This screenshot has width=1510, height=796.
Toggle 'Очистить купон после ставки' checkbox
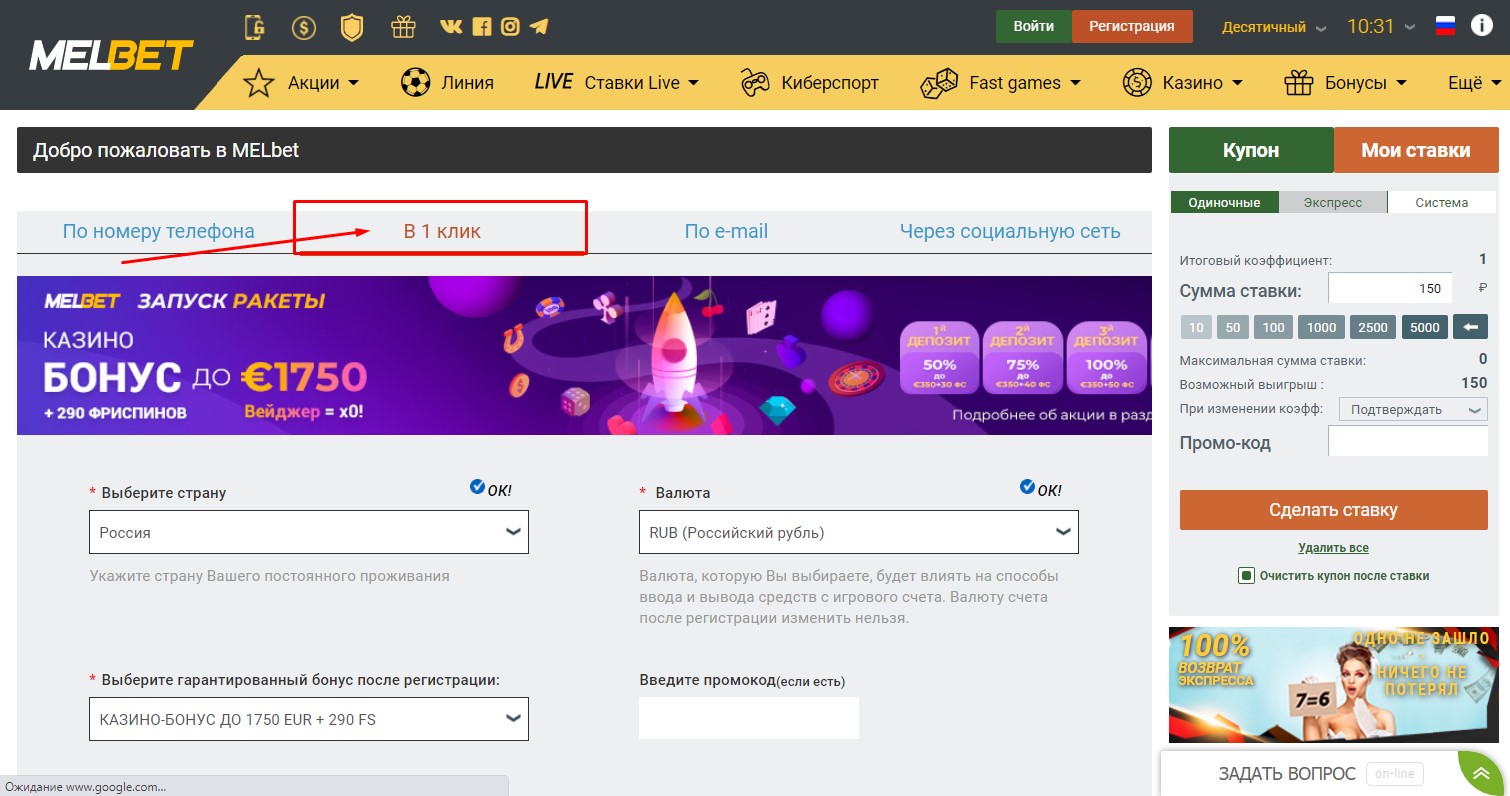pyautogui.click(x=1246, y=576)
